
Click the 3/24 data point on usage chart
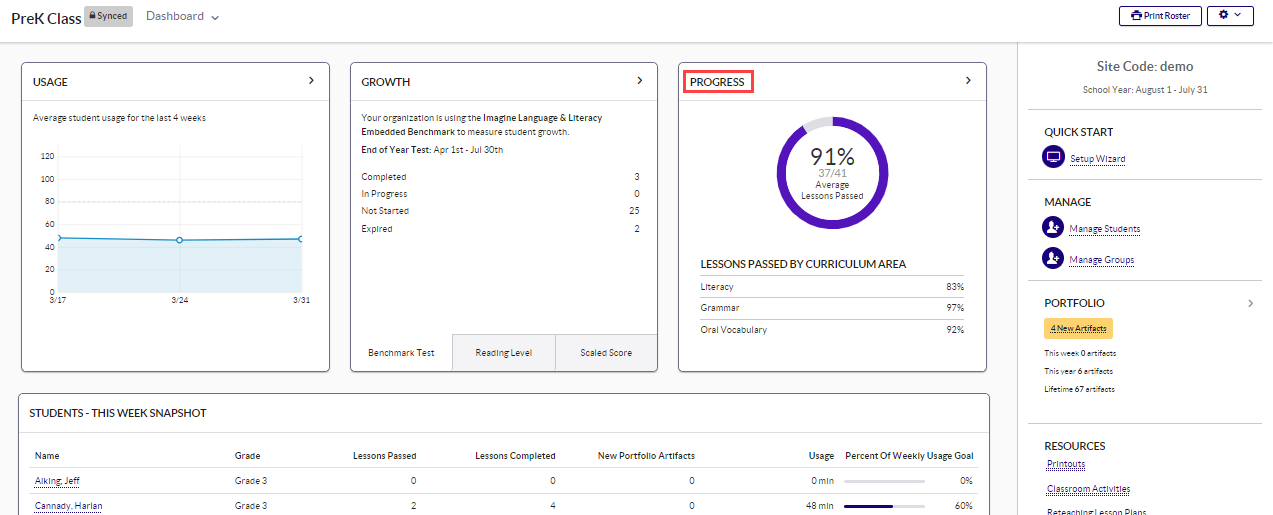tap(179, 240)
